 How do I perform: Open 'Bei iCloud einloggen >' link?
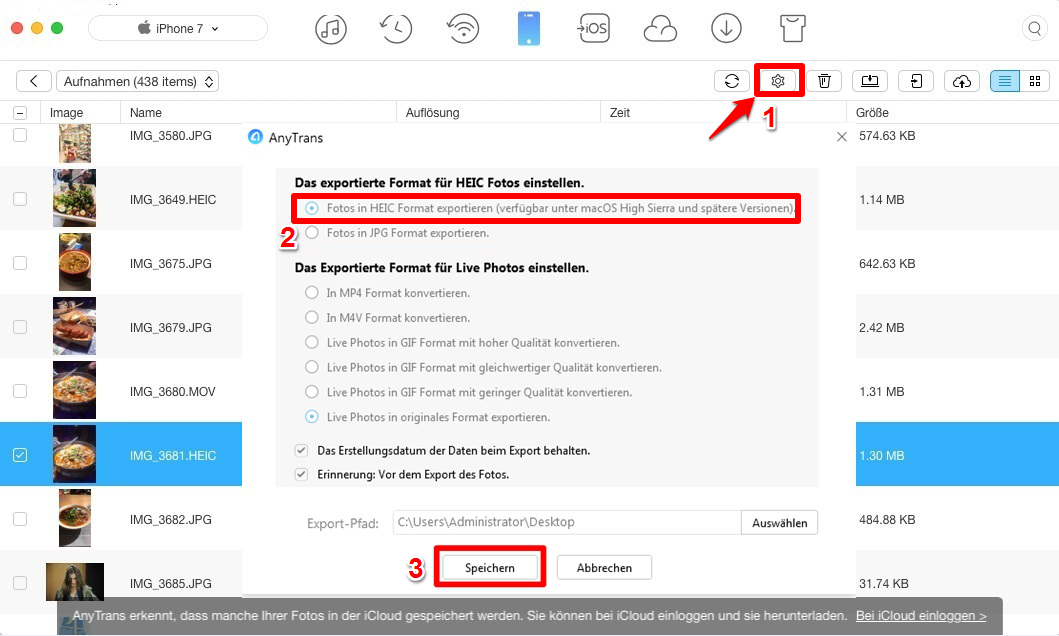[921, 616]
